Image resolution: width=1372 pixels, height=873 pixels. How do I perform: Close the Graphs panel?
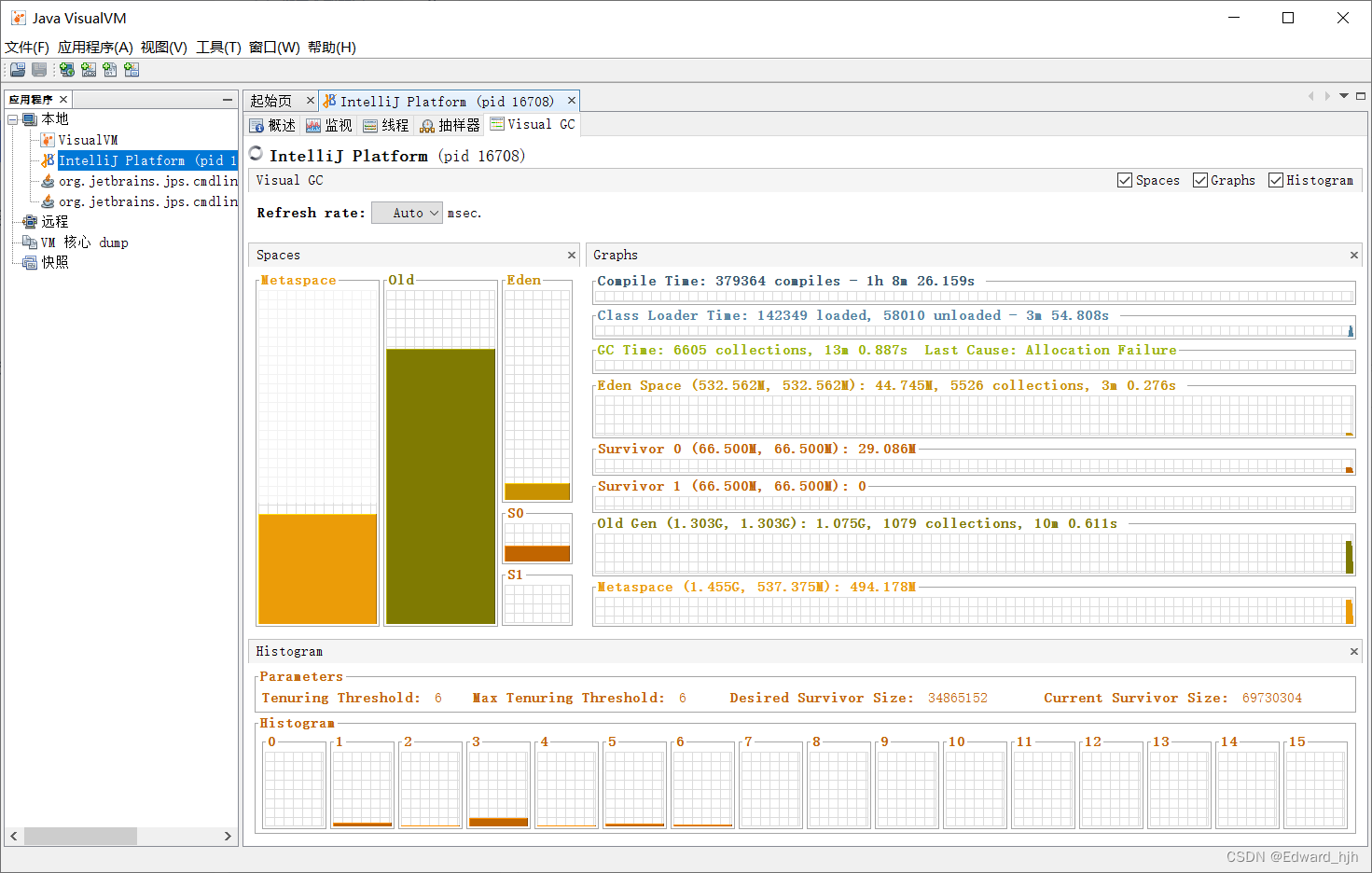point(1353,256)
